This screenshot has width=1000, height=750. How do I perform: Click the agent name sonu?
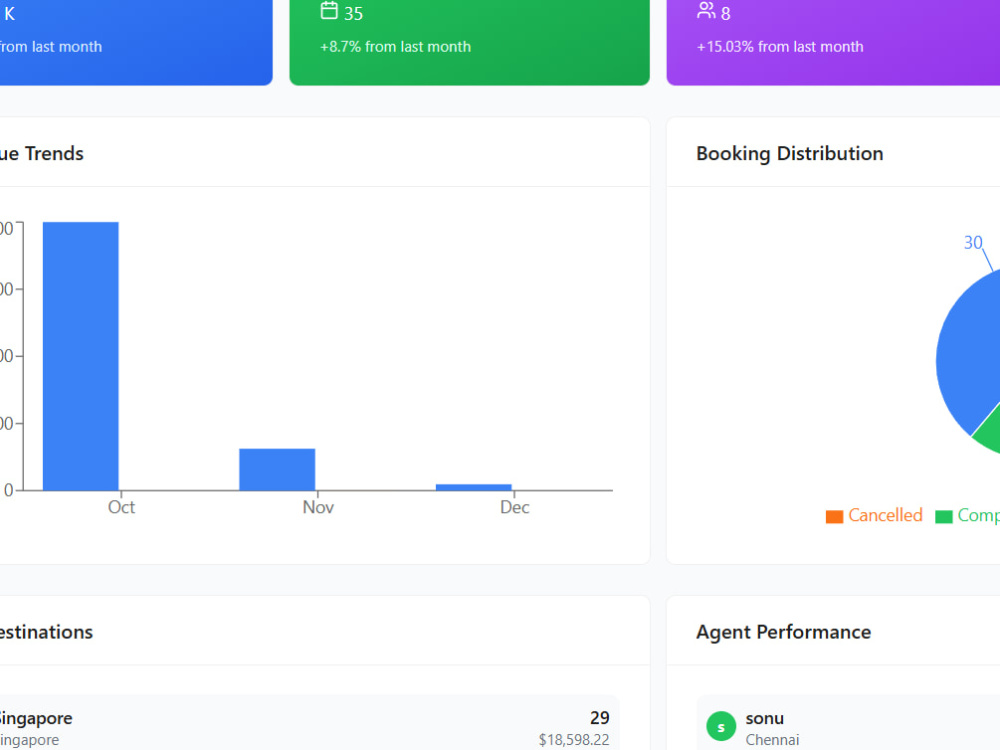click(765, 719)
